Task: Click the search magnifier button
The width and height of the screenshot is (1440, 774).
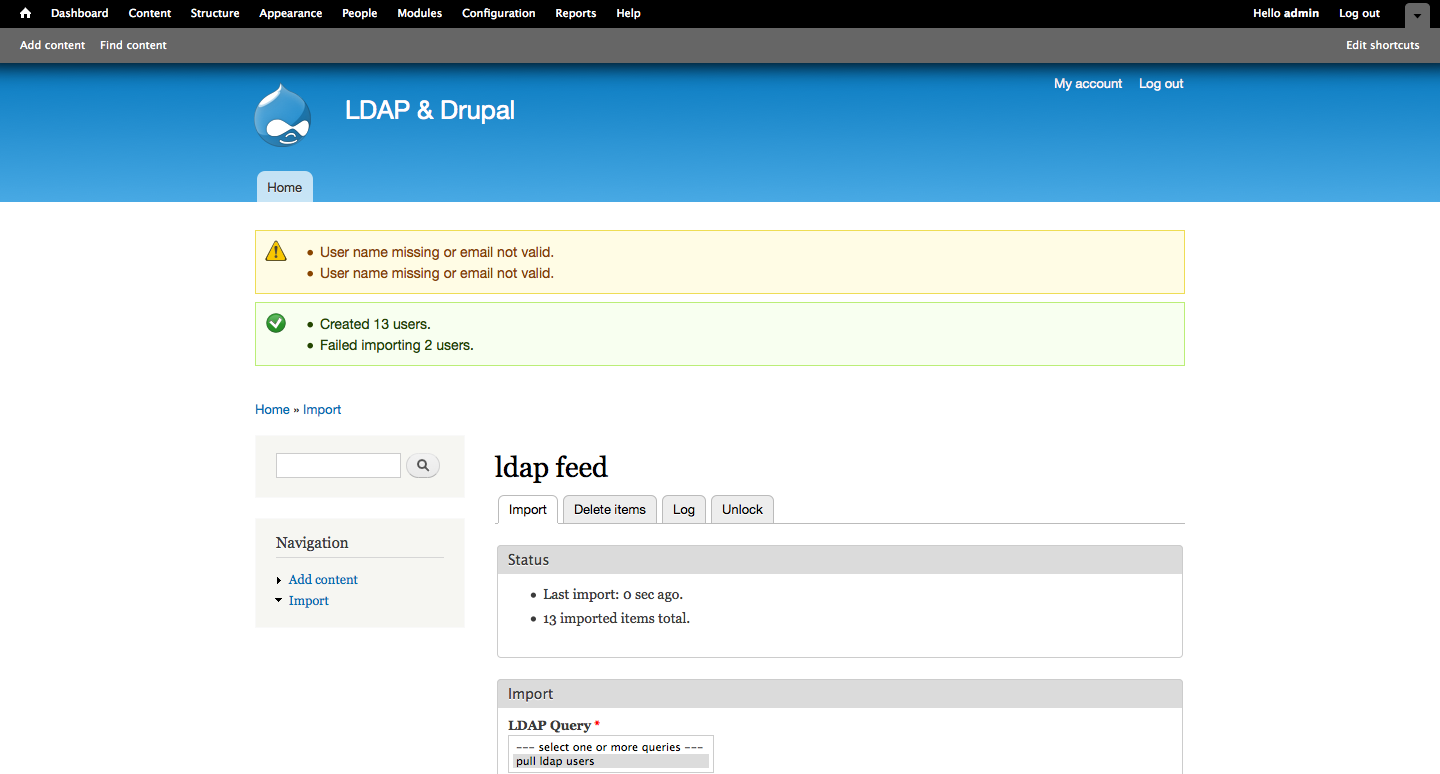Action: pos(423,465)
